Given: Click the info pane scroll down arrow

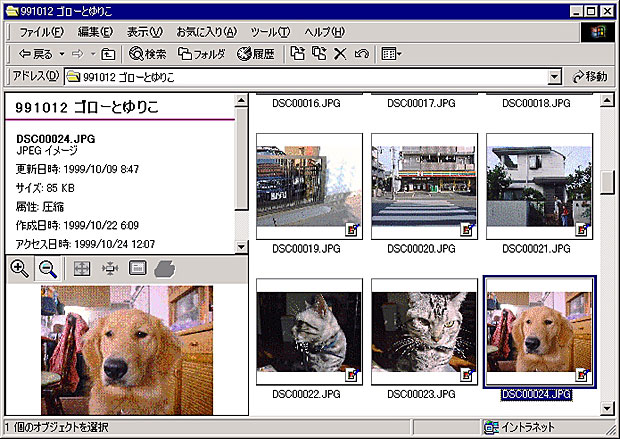Looking at the screenshot, I should 241,247.
